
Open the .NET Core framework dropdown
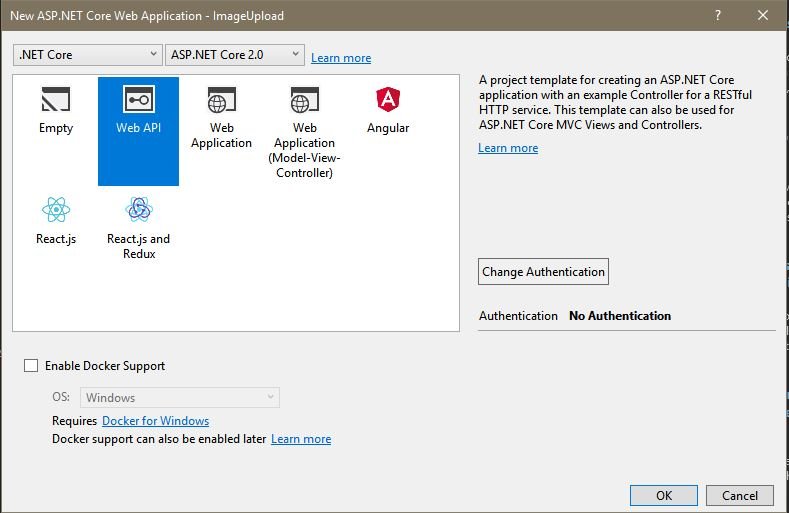(x=88, y=54)
